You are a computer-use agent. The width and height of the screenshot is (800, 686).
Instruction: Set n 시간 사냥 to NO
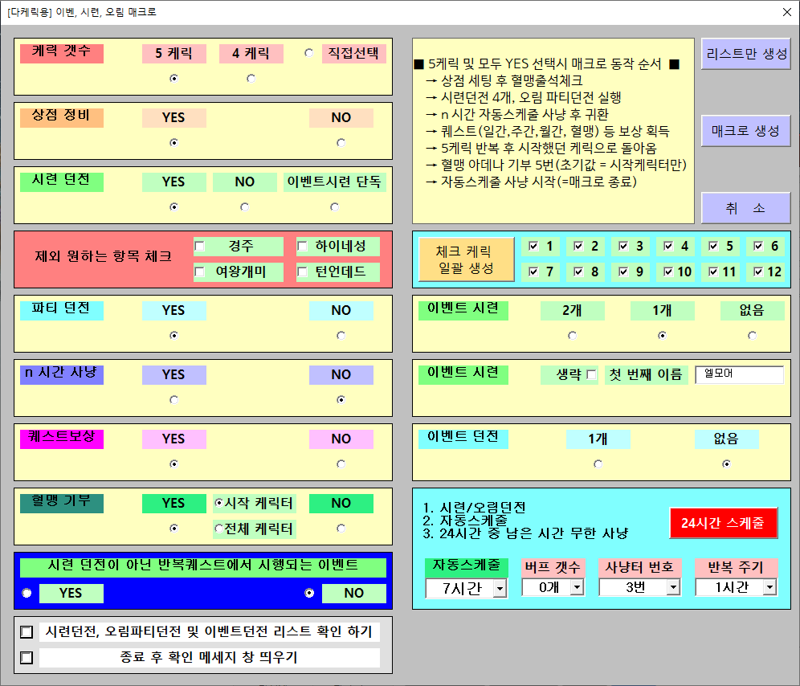click(x=341, y=400)
